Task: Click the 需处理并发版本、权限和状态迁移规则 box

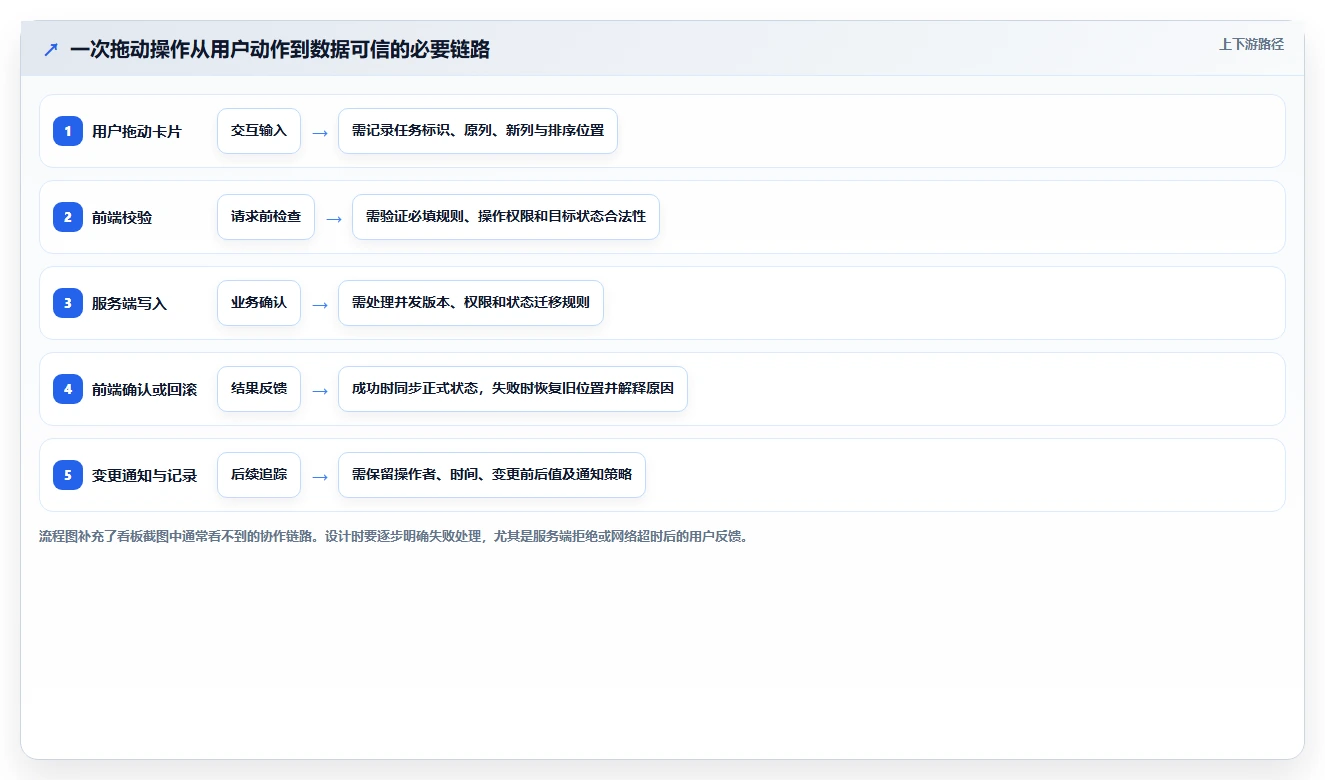Action: [471, 303]
